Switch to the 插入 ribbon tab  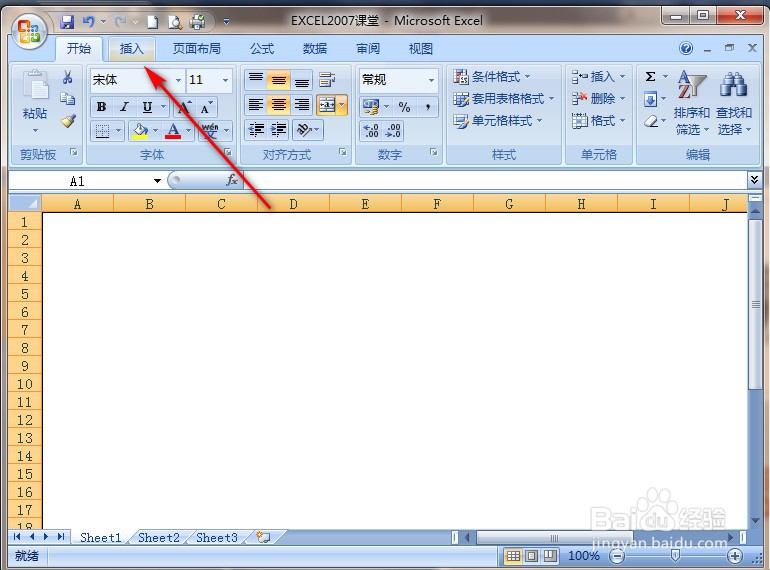132,49
